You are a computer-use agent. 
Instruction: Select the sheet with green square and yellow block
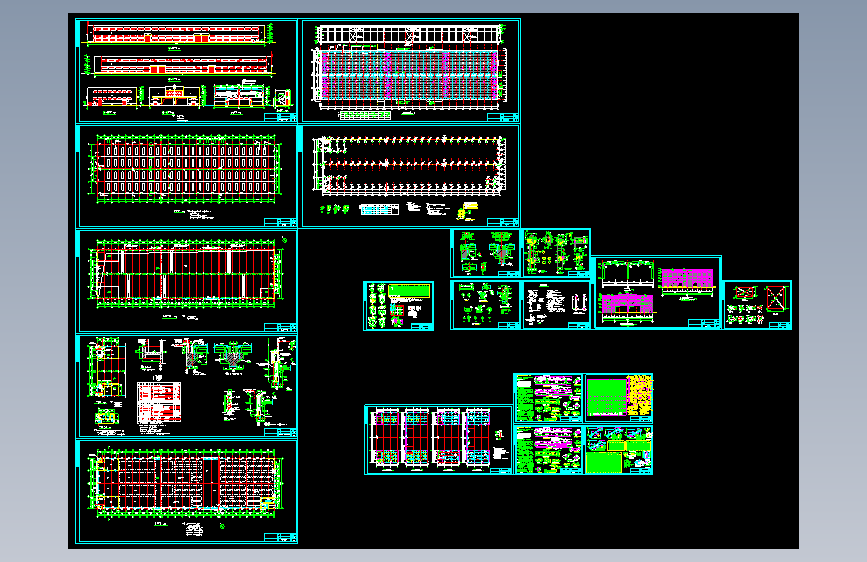pos(619,398)
